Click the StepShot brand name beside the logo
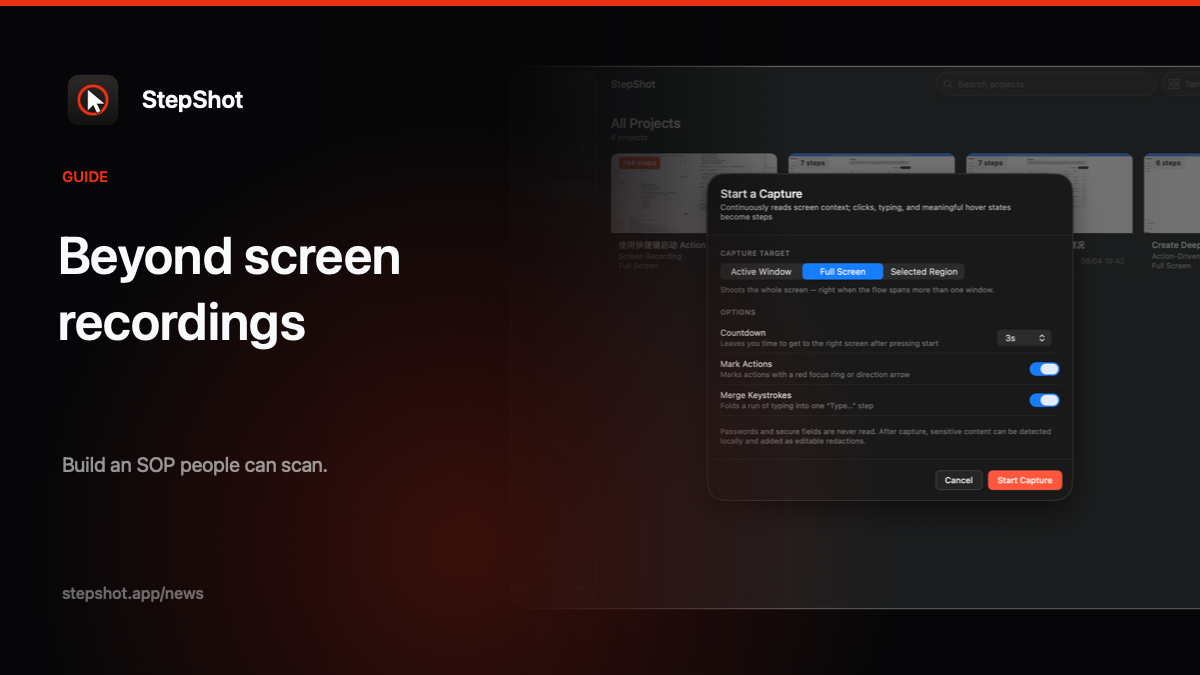 [x=193, y=100]
